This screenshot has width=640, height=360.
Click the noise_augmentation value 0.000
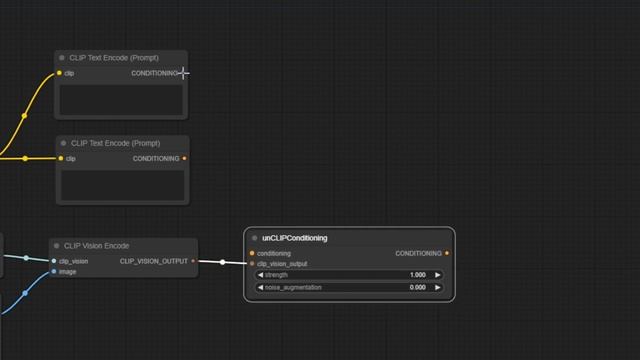[x=418, y=287]
